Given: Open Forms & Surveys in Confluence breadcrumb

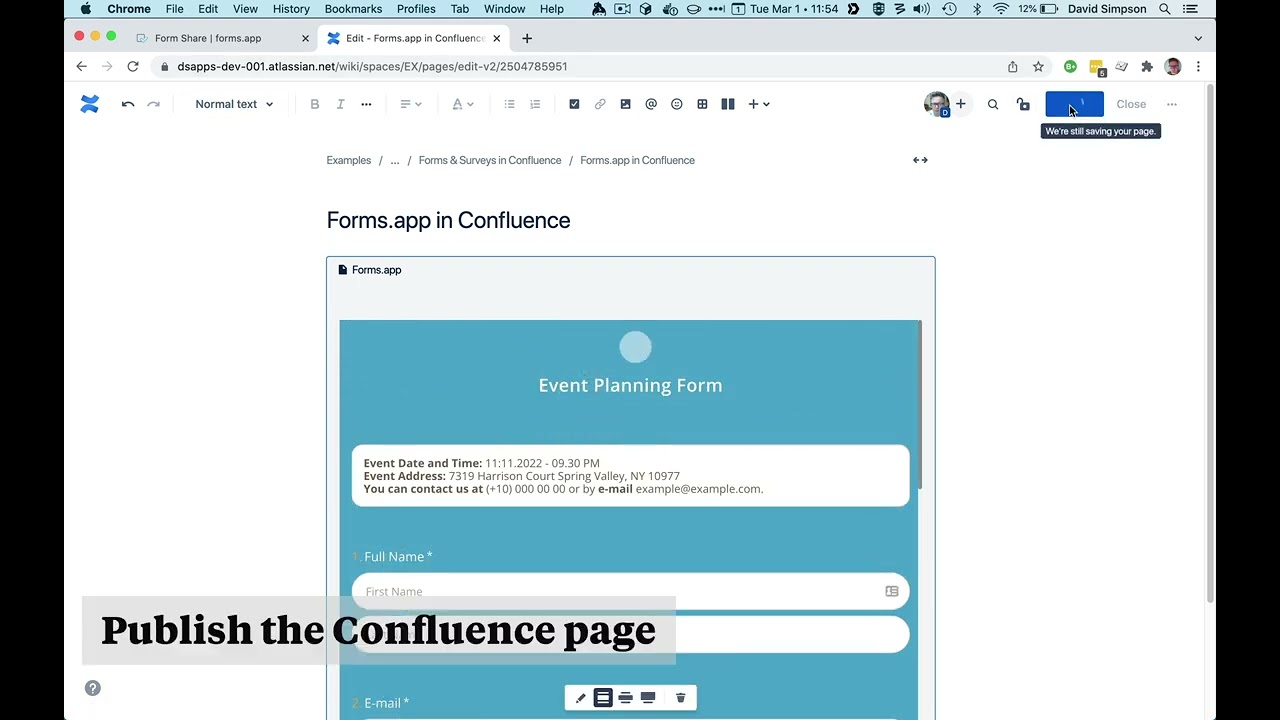Looking at the screenshot, I should click(x=490, y=160).
